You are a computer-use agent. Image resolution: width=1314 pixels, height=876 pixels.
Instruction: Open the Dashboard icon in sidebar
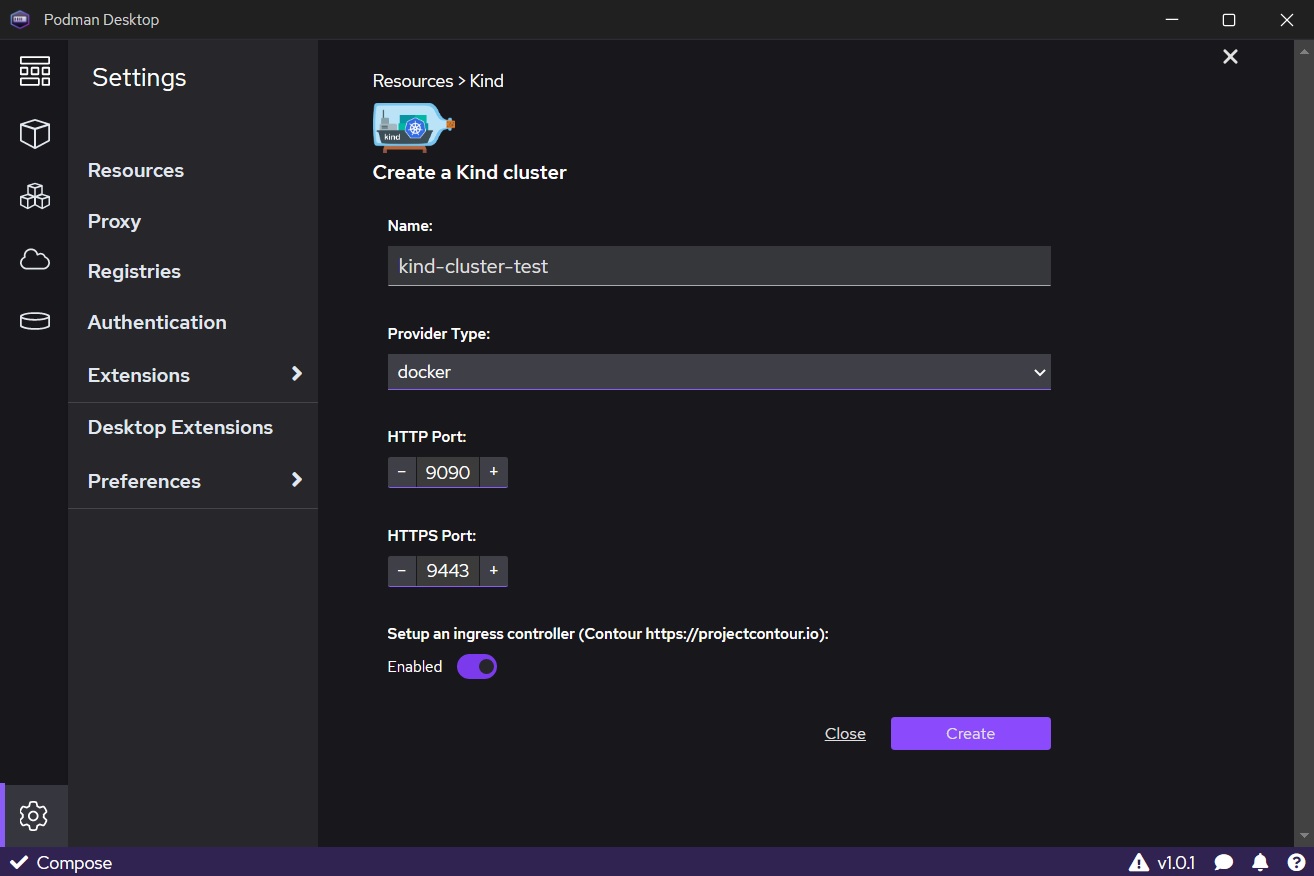(34, 71)
